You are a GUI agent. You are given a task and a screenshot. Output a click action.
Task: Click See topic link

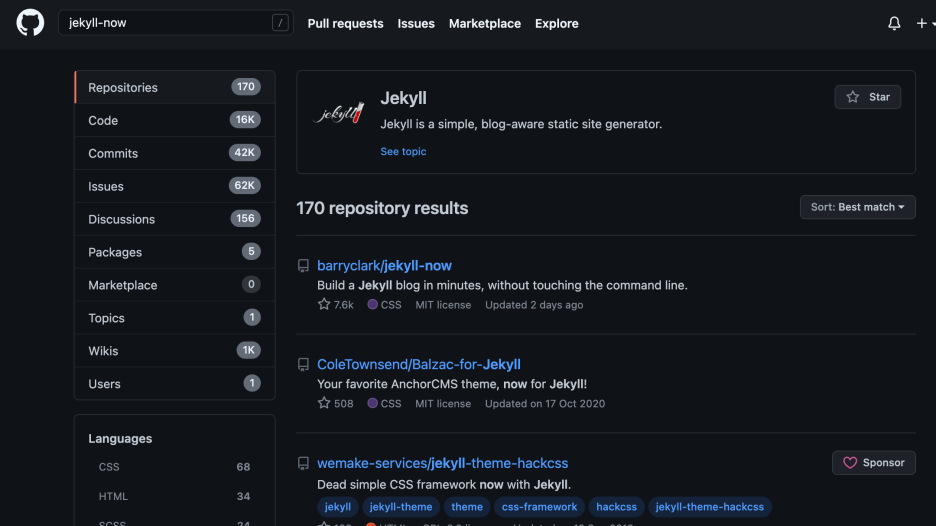(403, 151)
